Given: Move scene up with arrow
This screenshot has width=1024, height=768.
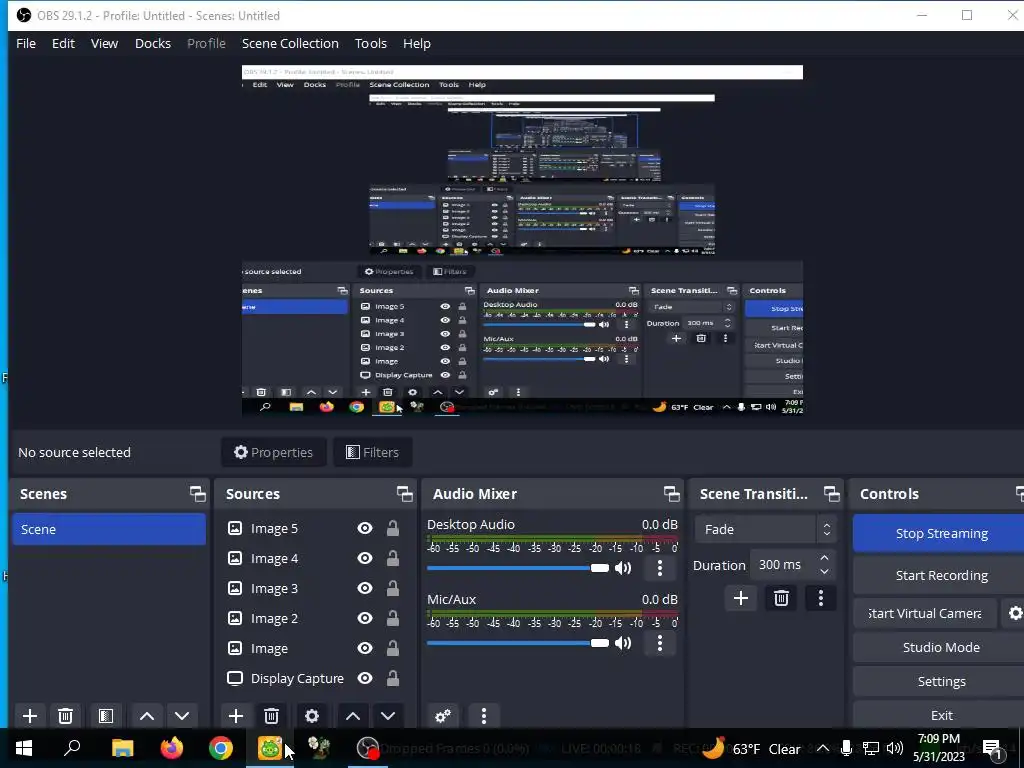Looking at the screenshot, I should [147, 716].
